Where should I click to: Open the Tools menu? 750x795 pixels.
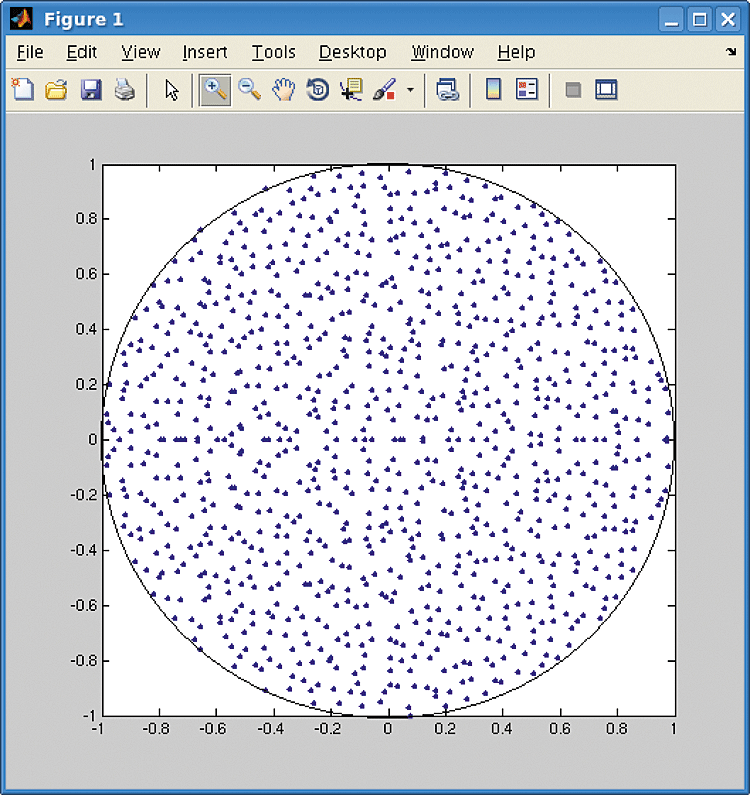273,52
